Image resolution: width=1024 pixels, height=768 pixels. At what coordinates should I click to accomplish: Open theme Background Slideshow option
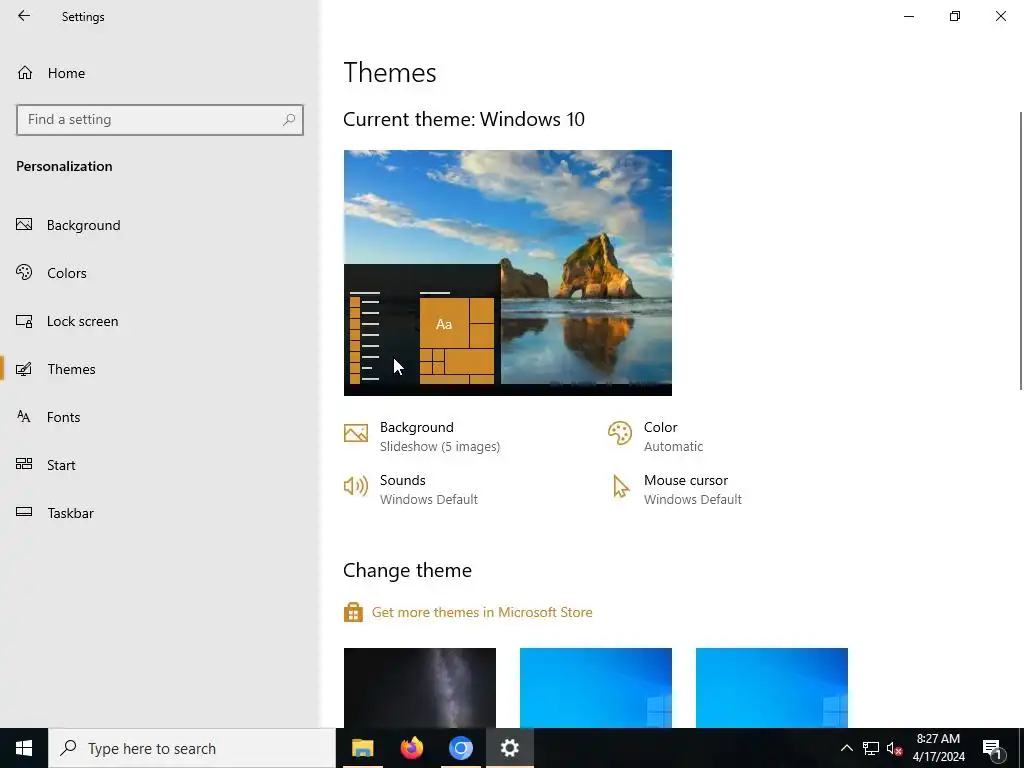pos(440,436)
